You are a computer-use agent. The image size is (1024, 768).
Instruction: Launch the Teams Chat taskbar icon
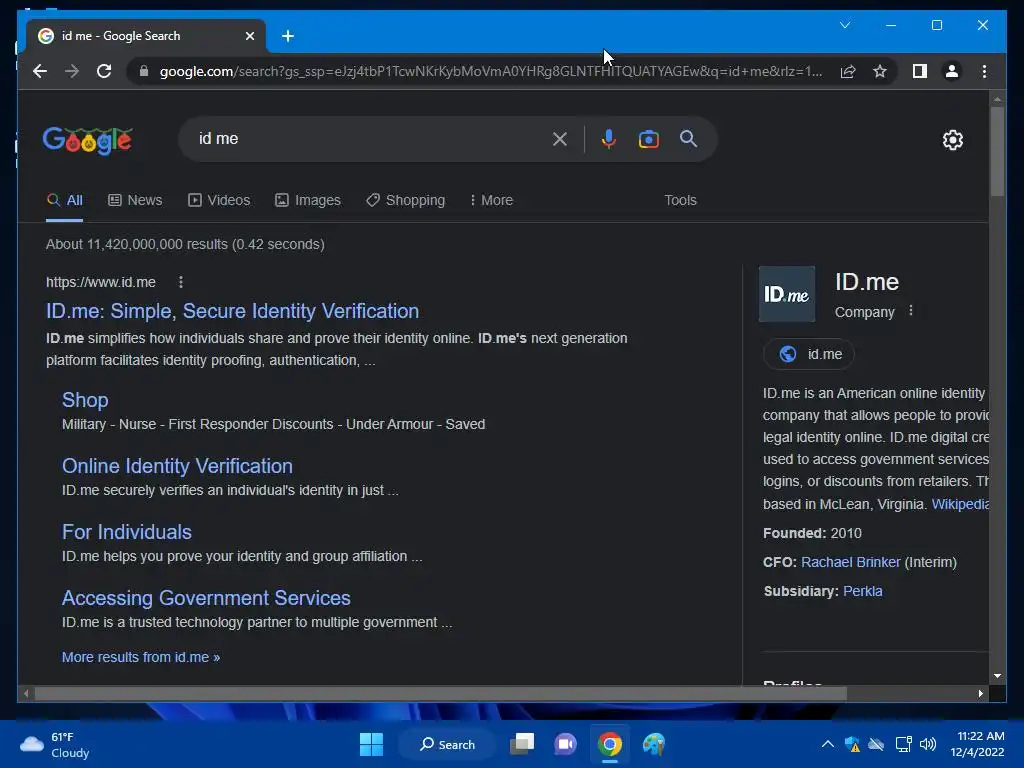(x=566, y=744)
